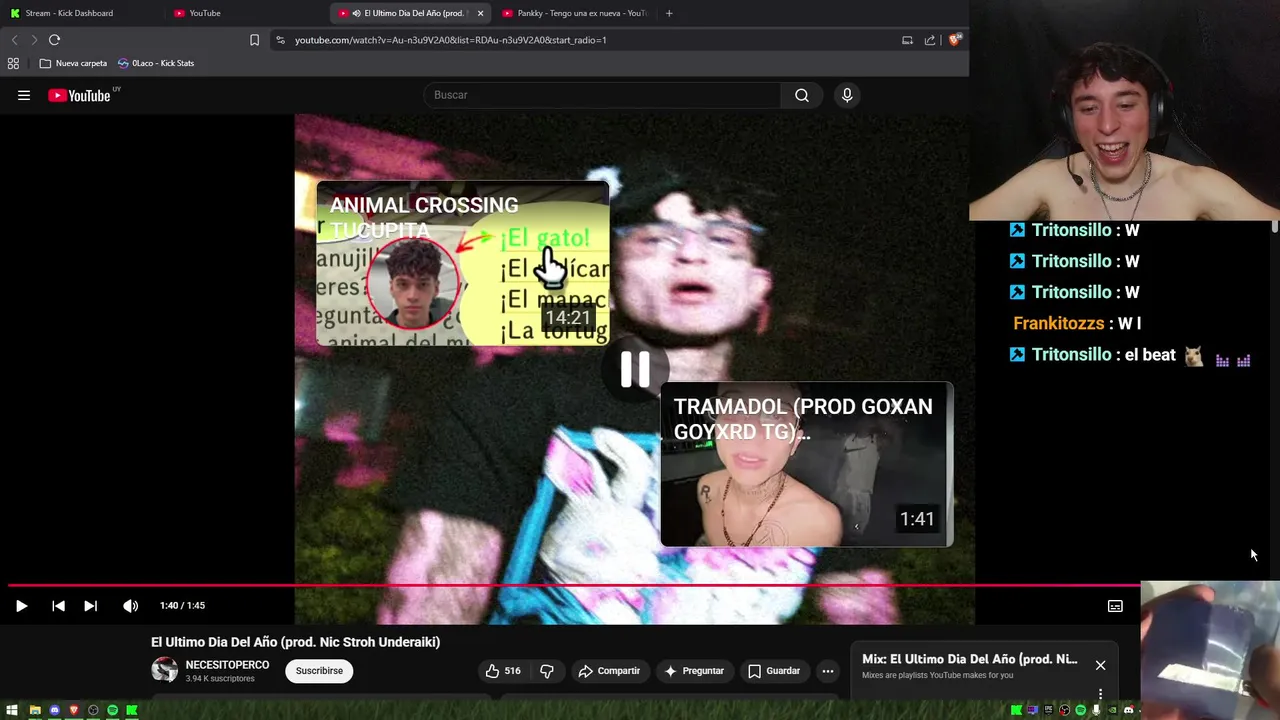Open the YouTube hamburger guide menu
This screenshot has width=1280, height=720.
[24, 95]
